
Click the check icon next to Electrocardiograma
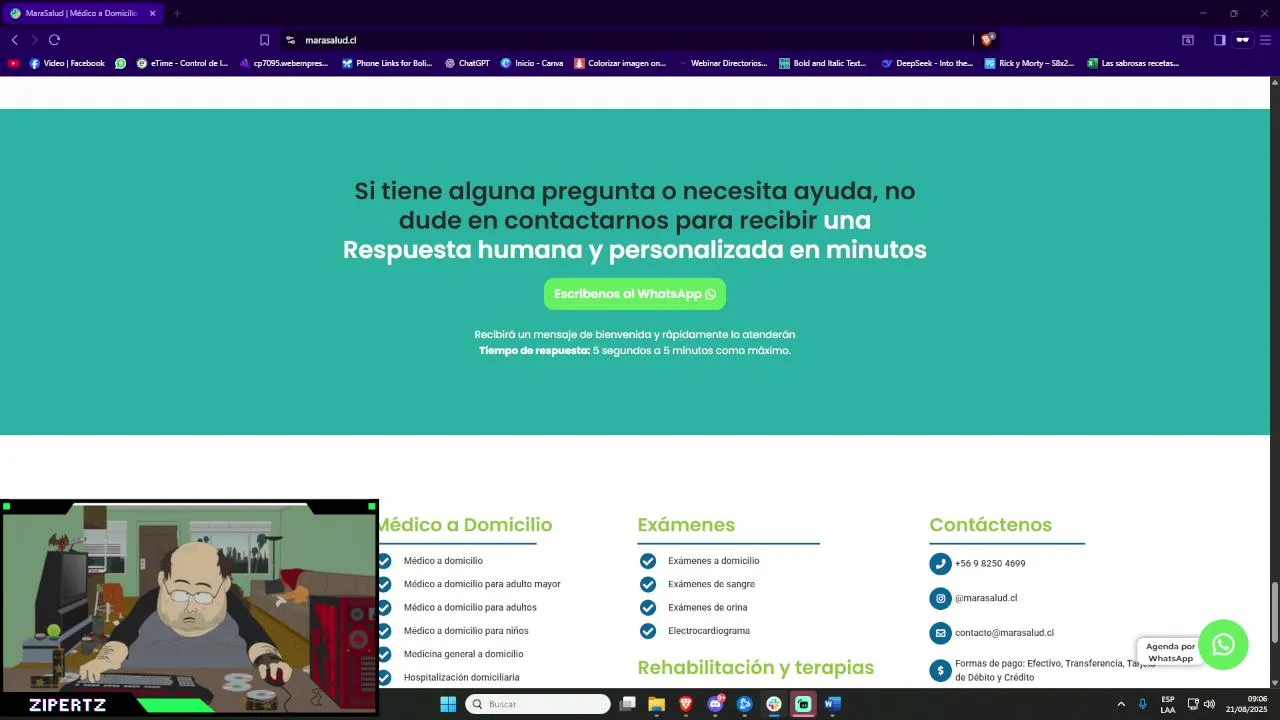point(648,631)
